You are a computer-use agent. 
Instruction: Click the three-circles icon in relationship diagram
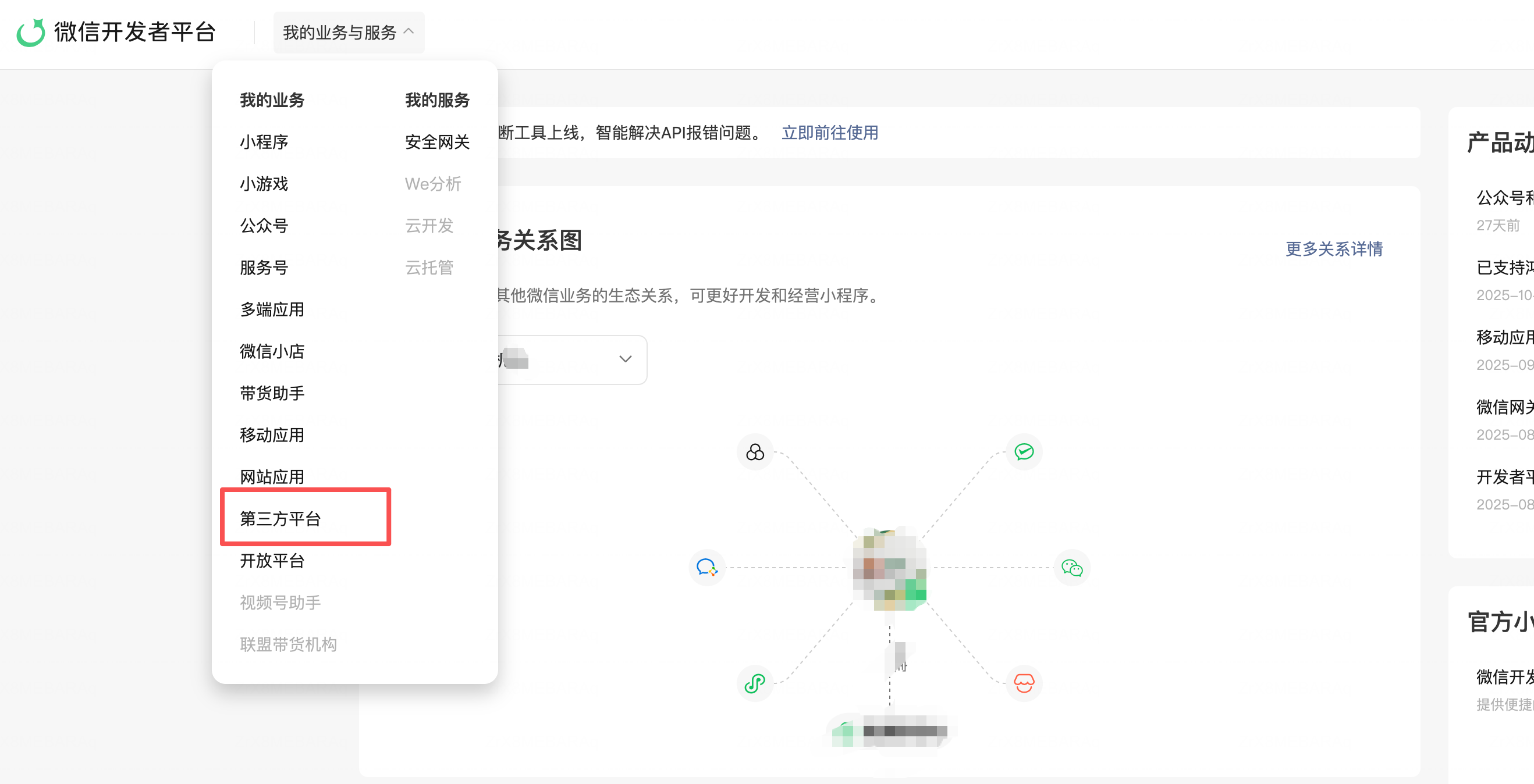point(755,452)
